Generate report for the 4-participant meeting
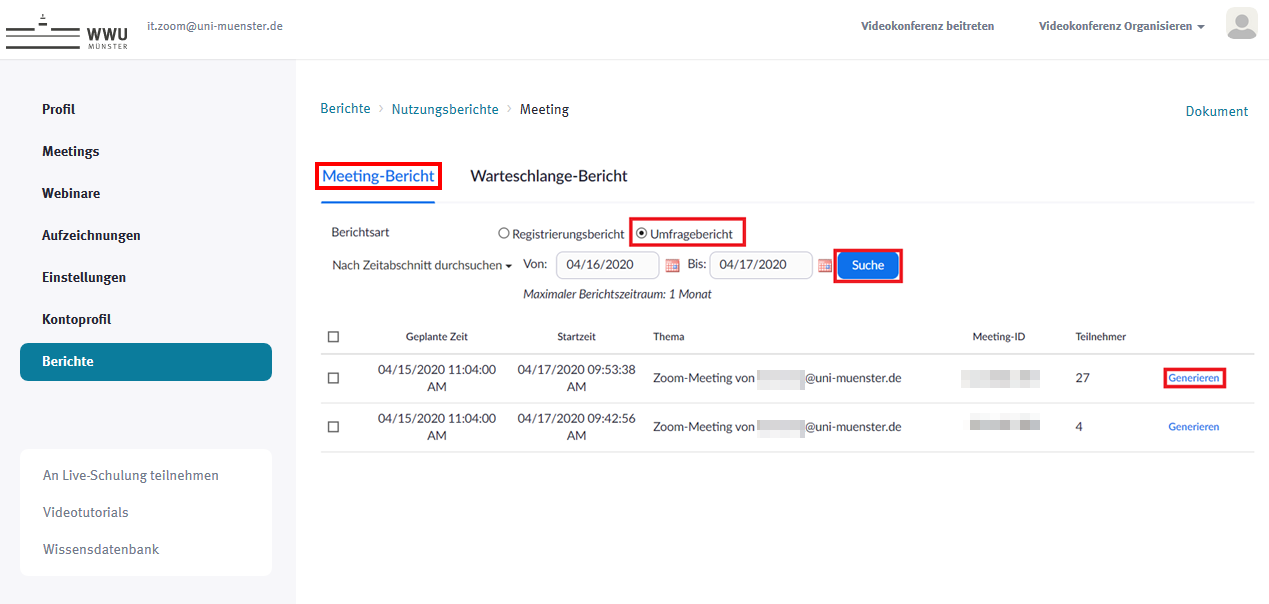 point(1193,427)
